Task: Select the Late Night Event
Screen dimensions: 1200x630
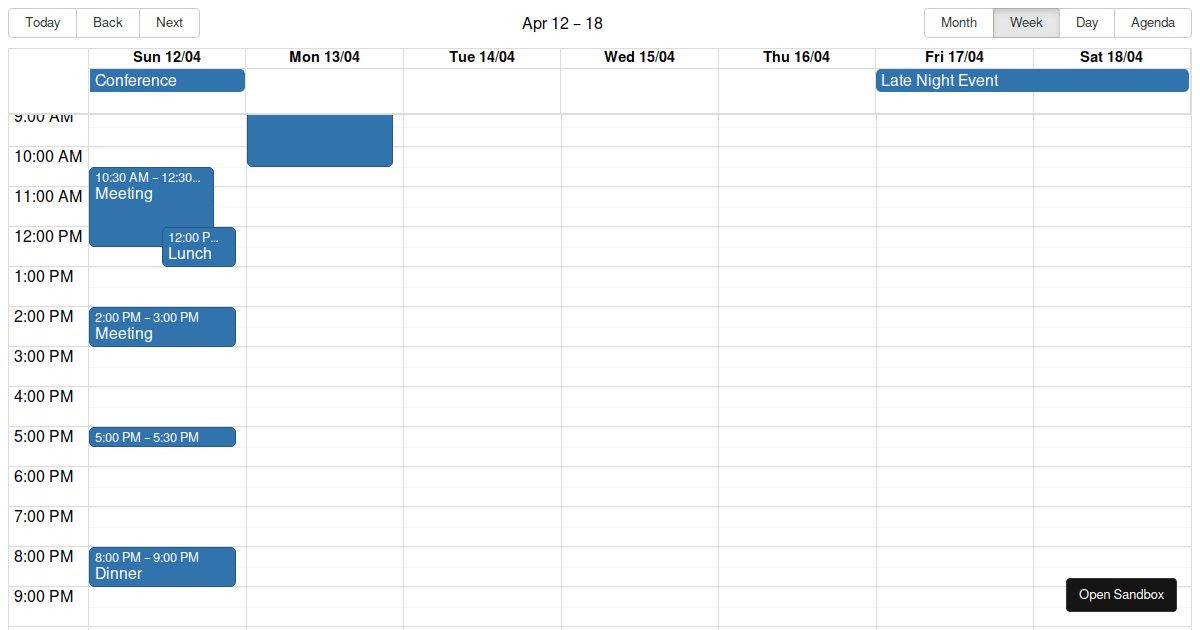Action: click(x=1030, y=80)
